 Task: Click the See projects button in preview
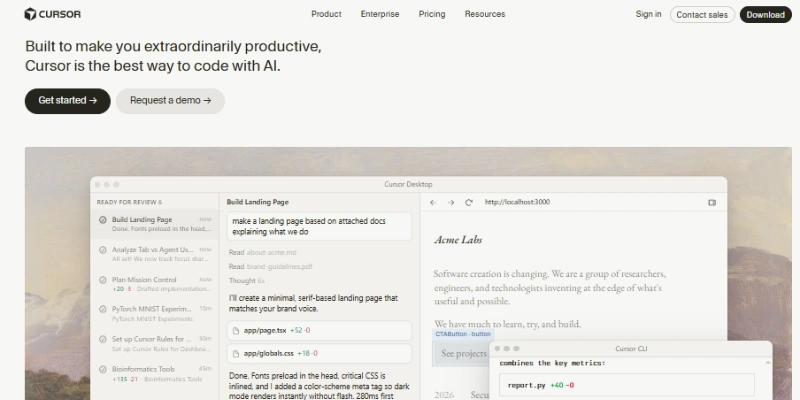point(463,354)
